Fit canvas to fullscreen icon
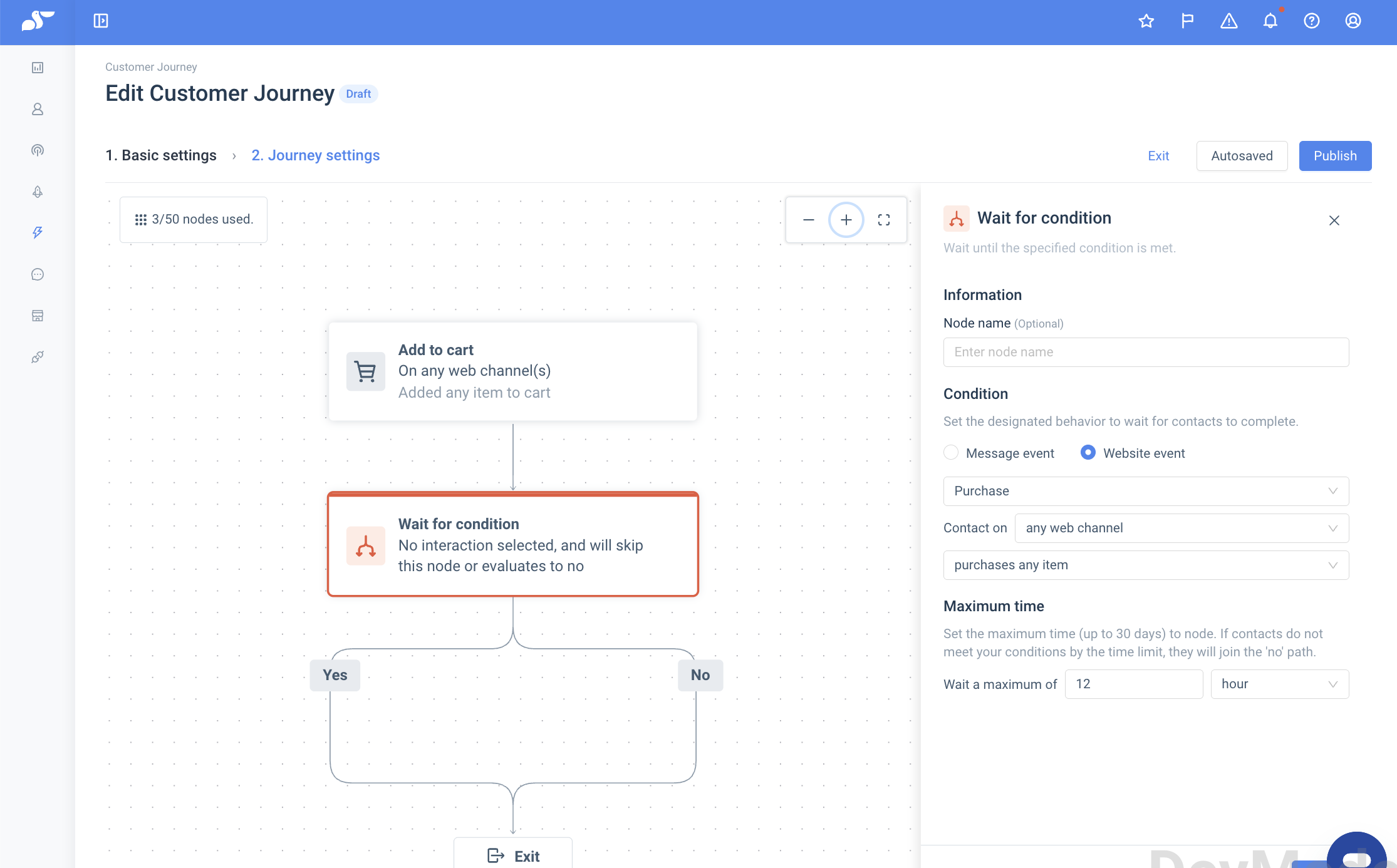This screenshot has width=1397, height=868. (x=884, y=220)
